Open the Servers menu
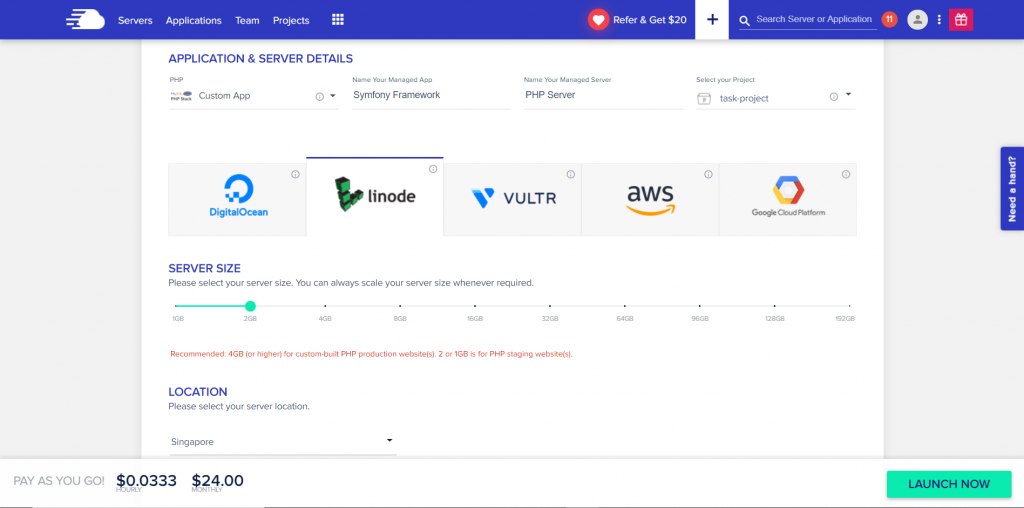Screen dimensions: 1024x508 (x=135, y=20)
